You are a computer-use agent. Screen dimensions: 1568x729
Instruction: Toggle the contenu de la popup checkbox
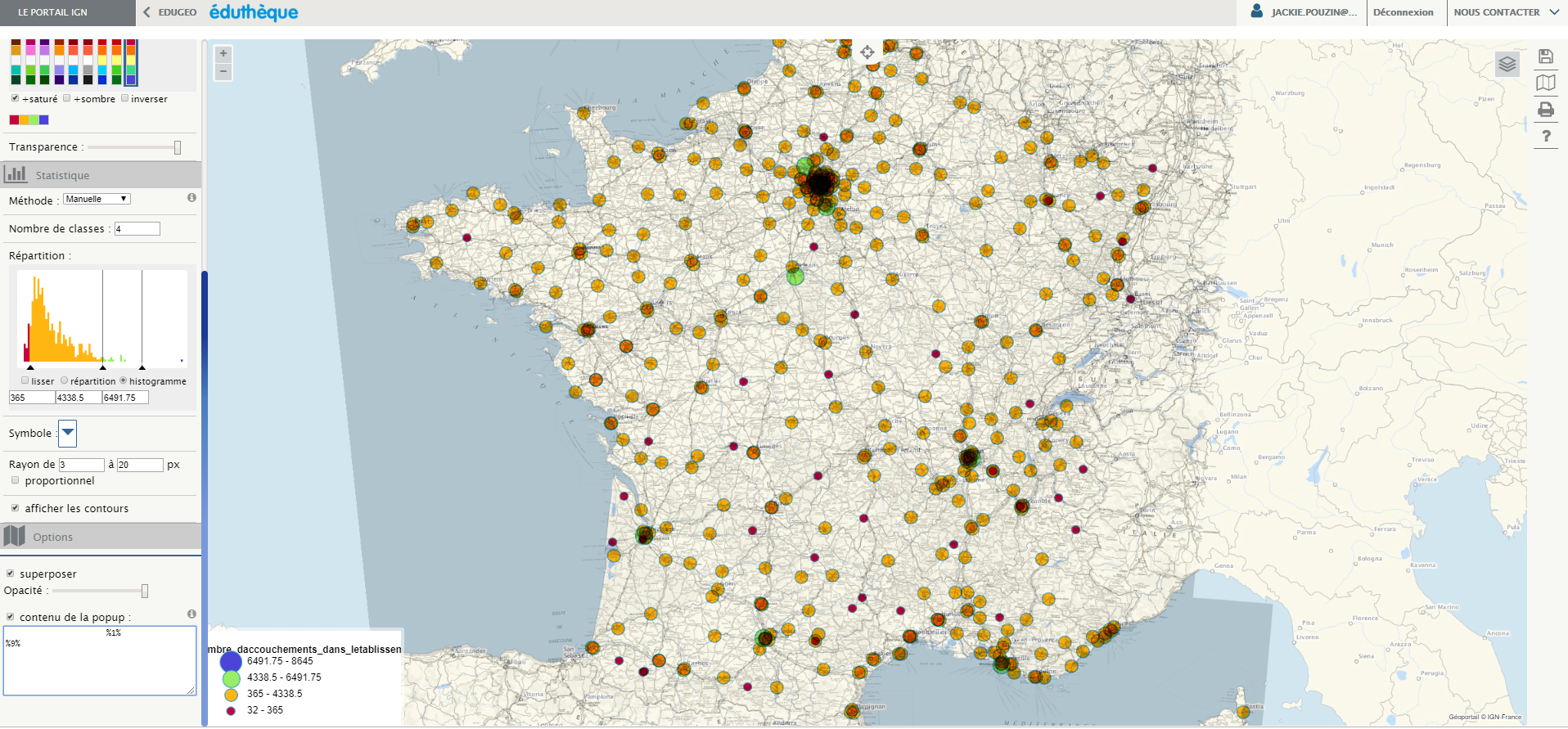[10, 617]
